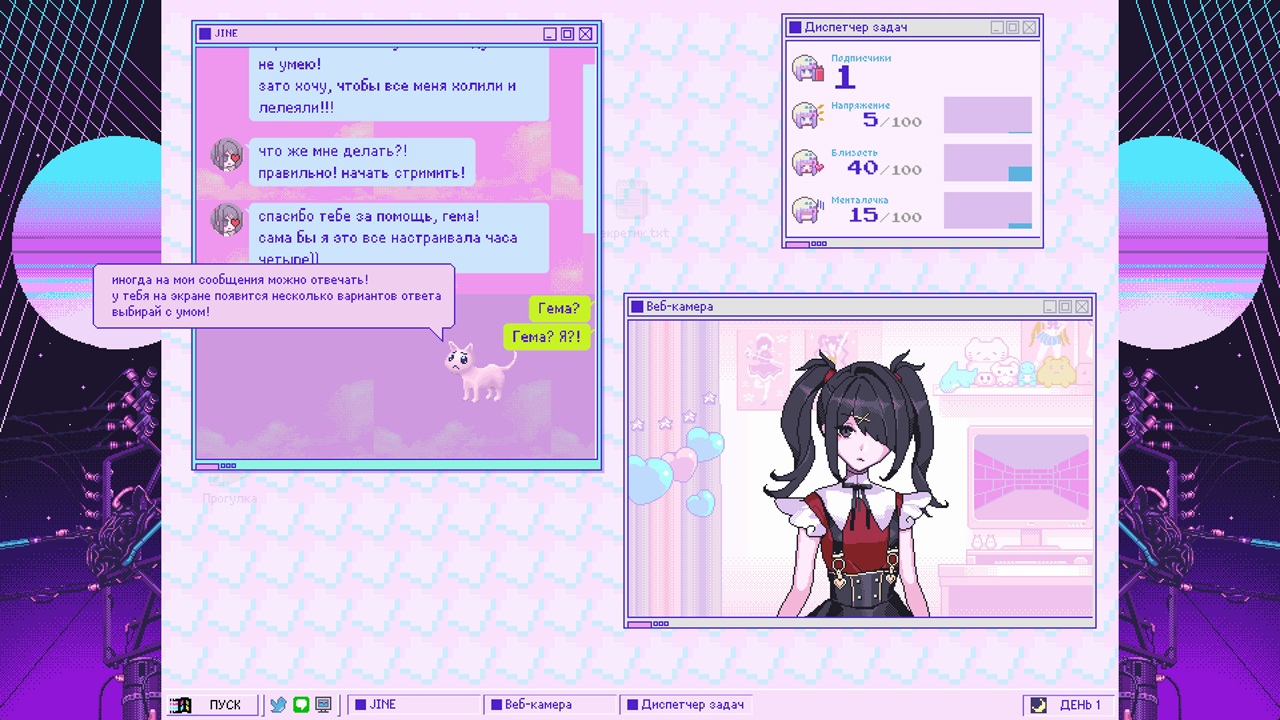This screenshot has height=720, width=1280.
Task: Close the JINE chat window
Action: tap(585, 34)
